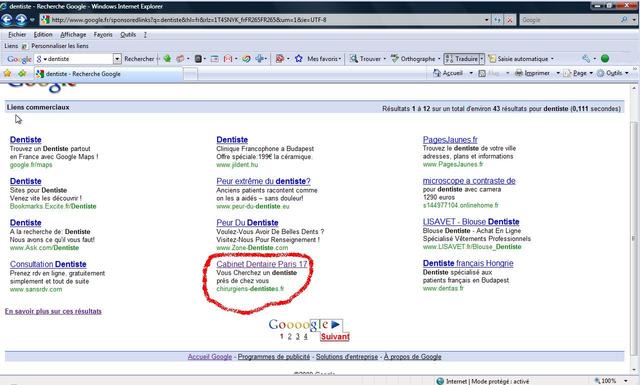Toggle the Traduire translate button
The height and width of the screenshot is (385, 640).
[x=461, y=59]
